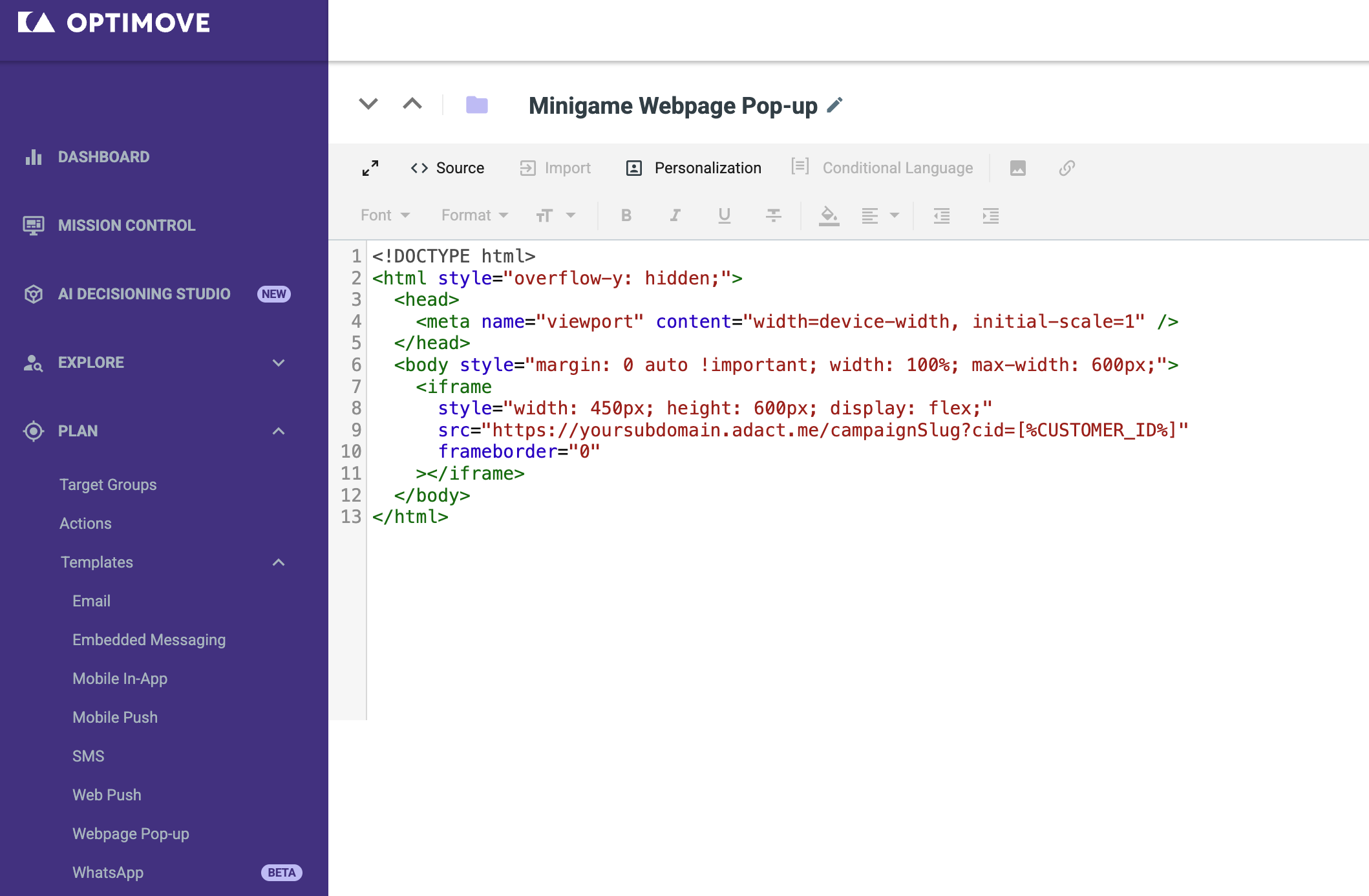Image resolution: width=1369 pixels, height=896 pixels.
Task: Expand the Explore menu section
Action: (279, 363)
